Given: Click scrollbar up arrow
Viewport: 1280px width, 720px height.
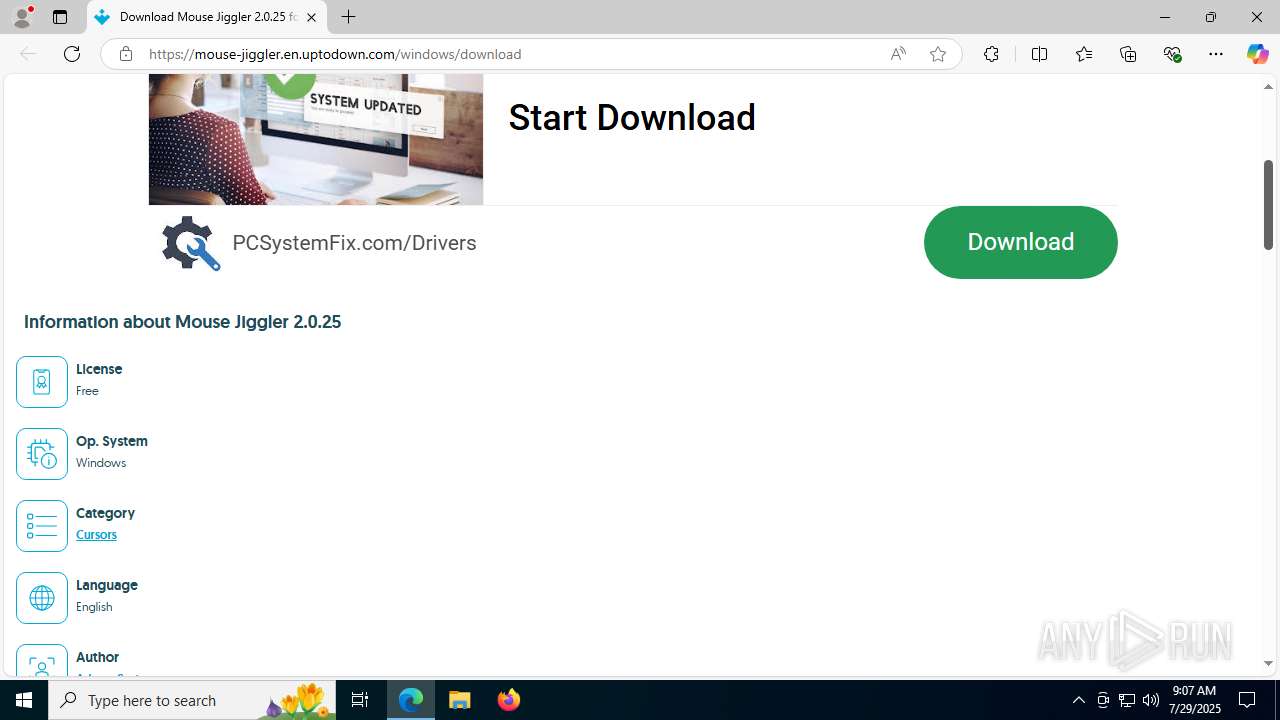Looking at the screenshot, I should 1268,86.
